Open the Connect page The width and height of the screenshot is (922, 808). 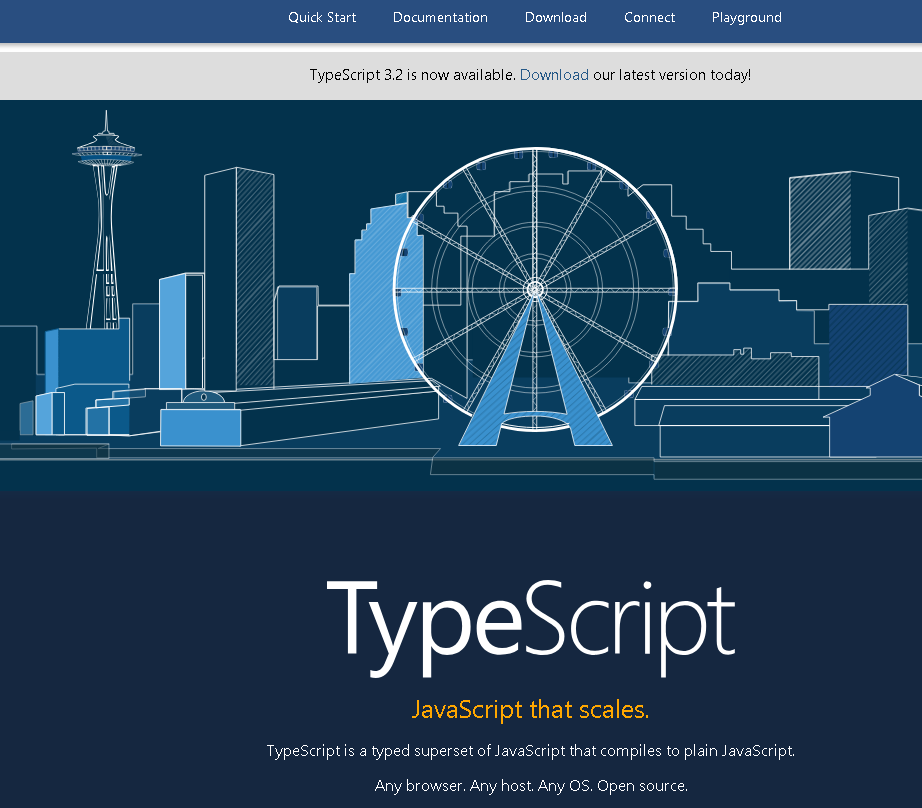649,17
